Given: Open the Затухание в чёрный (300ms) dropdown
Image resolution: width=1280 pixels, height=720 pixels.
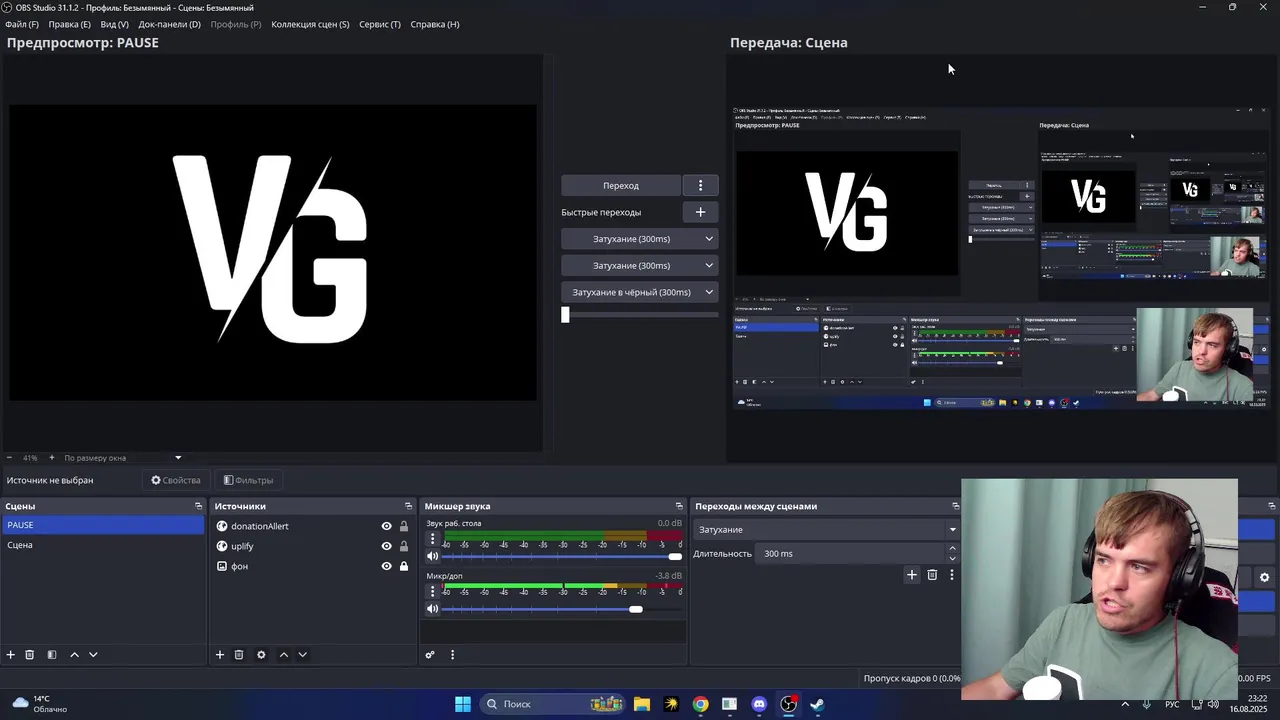Looking at the screenshot, I should click(x=639, y=292).
